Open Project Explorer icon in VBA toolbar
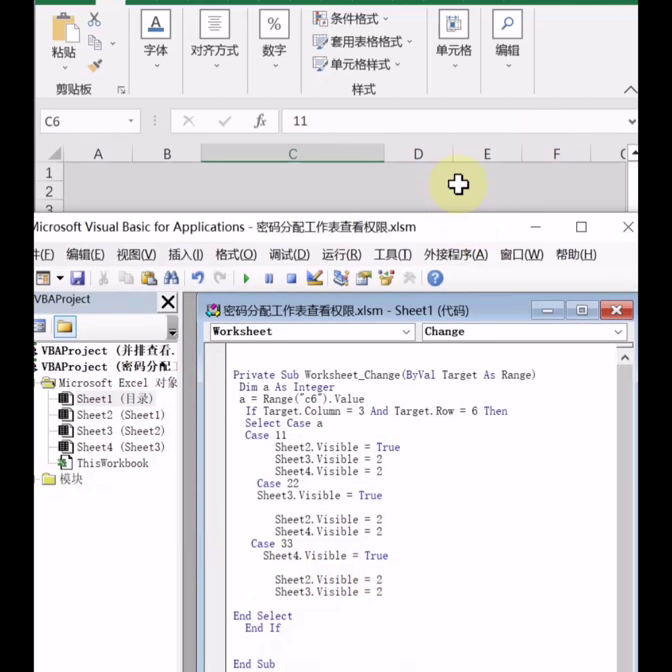Image resolution: width=672 pixels, height=672 pixels. 341,278
